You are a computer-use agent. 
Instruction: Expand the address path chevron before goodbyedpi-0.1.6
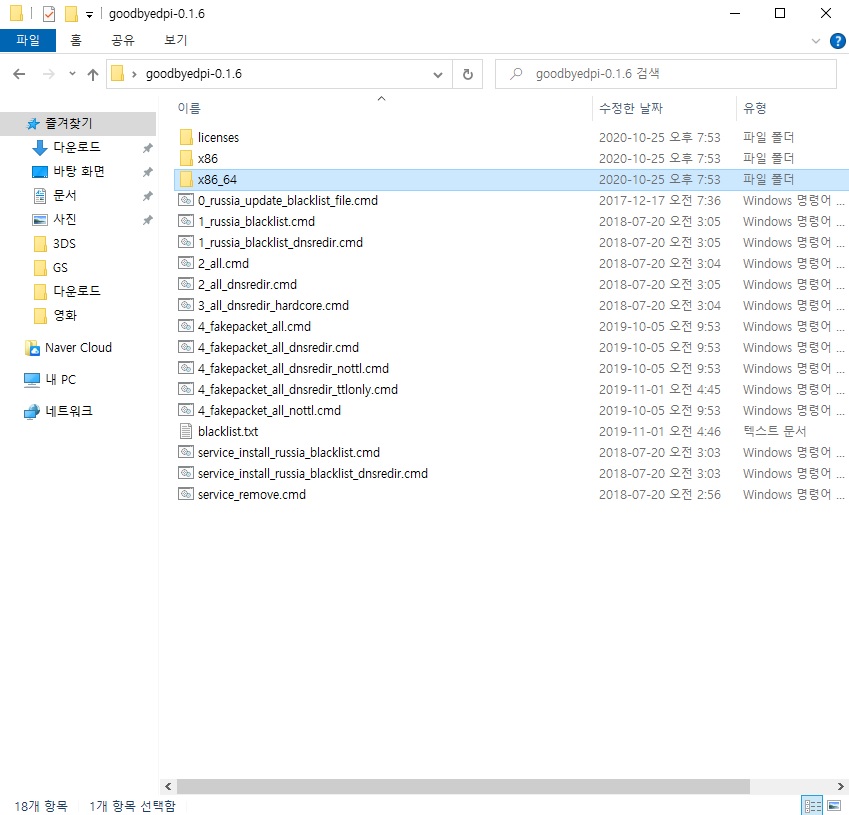click(x=134, y=74)
